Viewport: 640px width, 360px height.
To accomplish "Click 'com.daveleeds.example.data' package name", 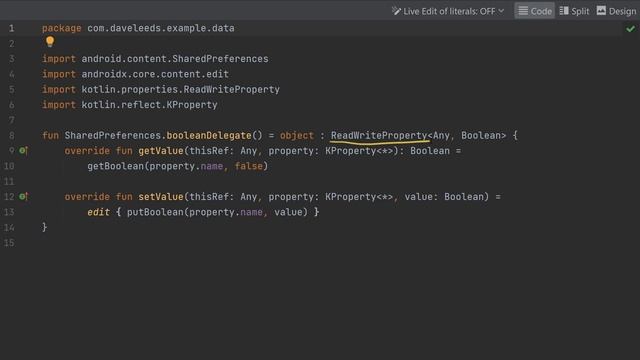I will coord(161,29).
